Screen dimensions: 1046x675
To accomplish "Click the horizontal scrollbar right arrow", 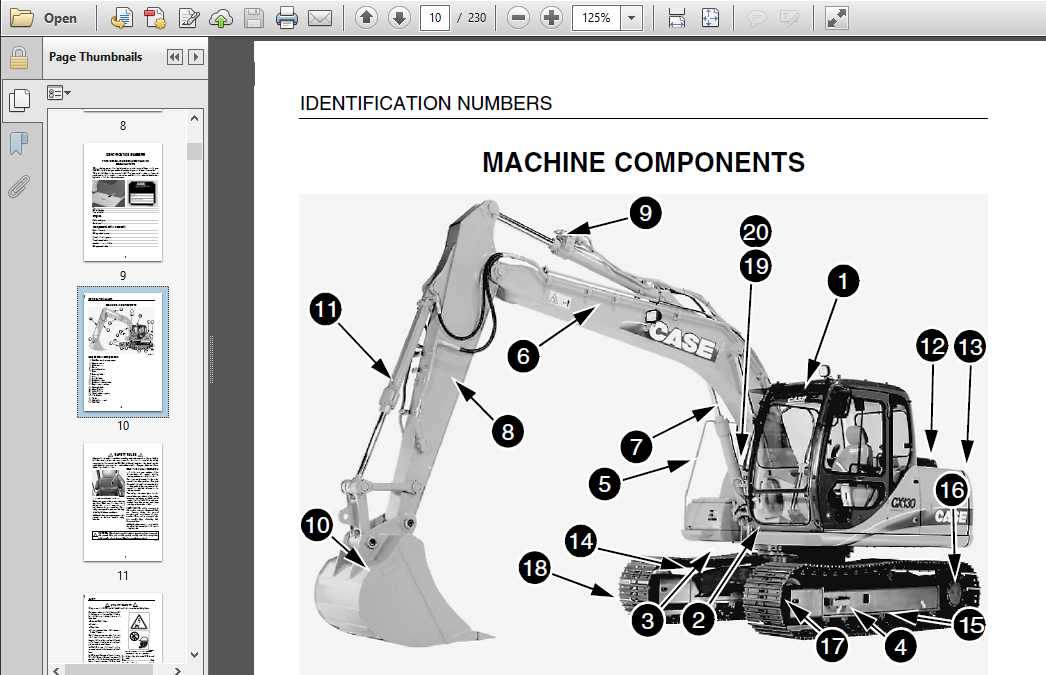I will pyautogui.click(x=177, y=670).
